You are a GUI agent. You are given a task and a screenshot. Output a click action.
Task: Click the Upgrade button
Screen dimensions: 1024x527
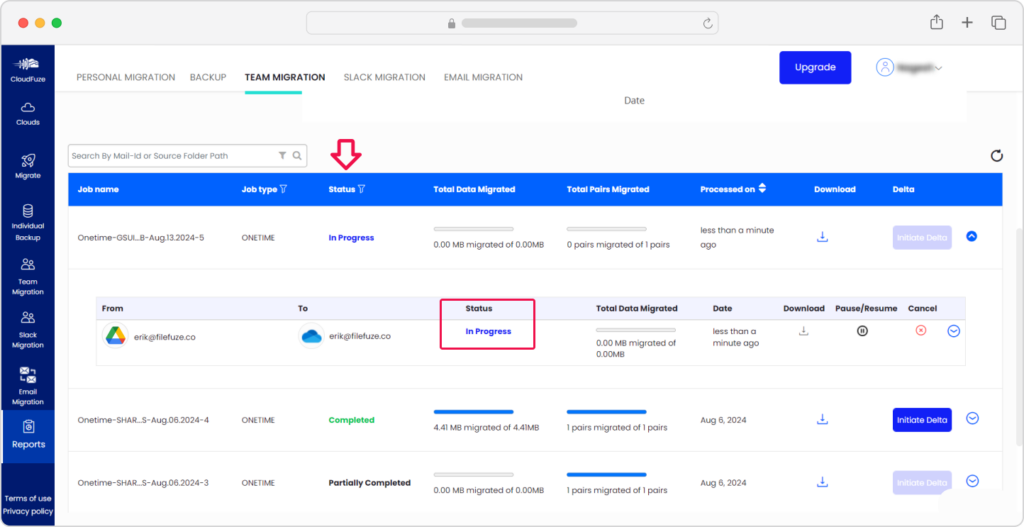click(815, 67)
